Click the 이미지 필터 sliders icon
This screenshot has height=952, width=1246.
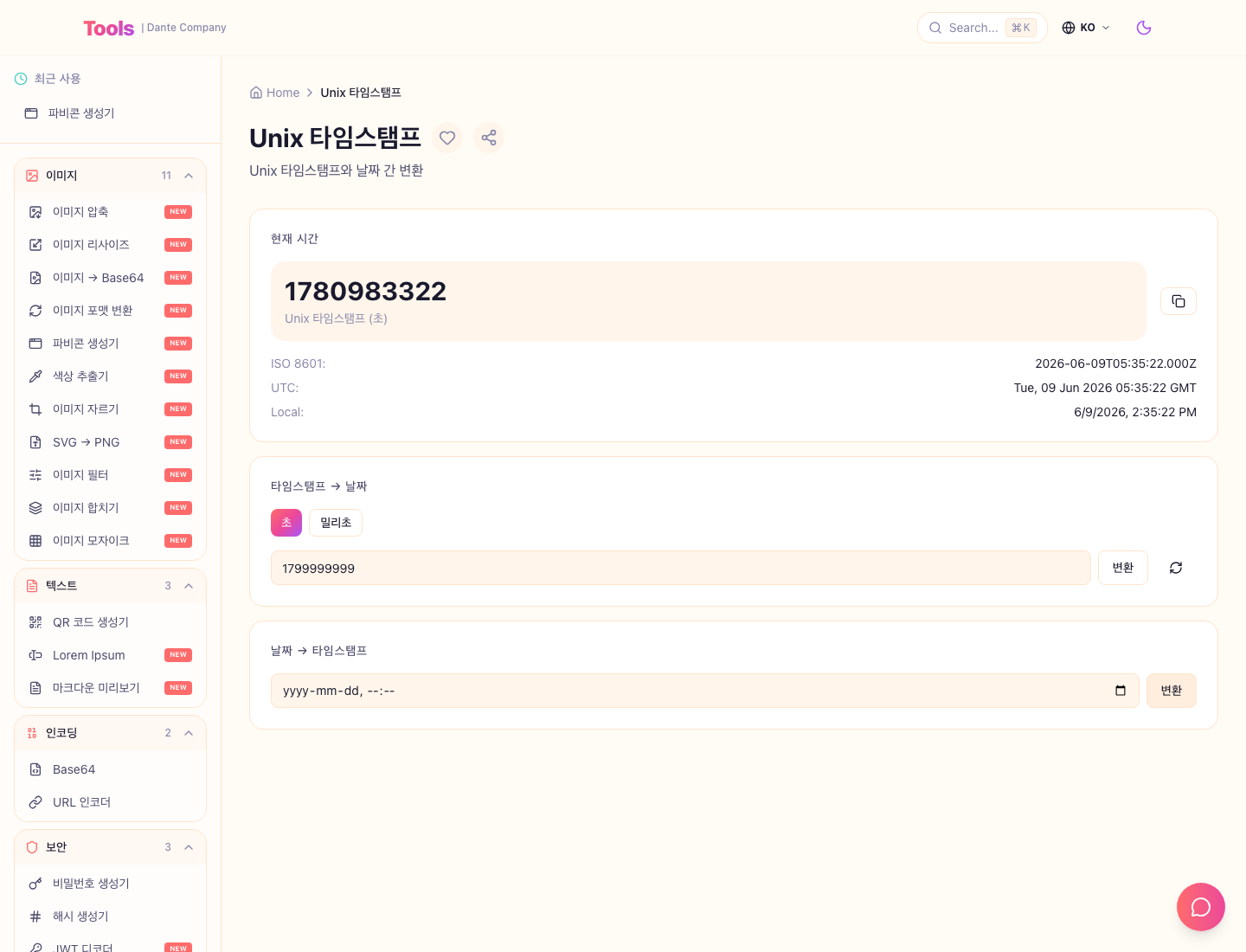point(35,475)
